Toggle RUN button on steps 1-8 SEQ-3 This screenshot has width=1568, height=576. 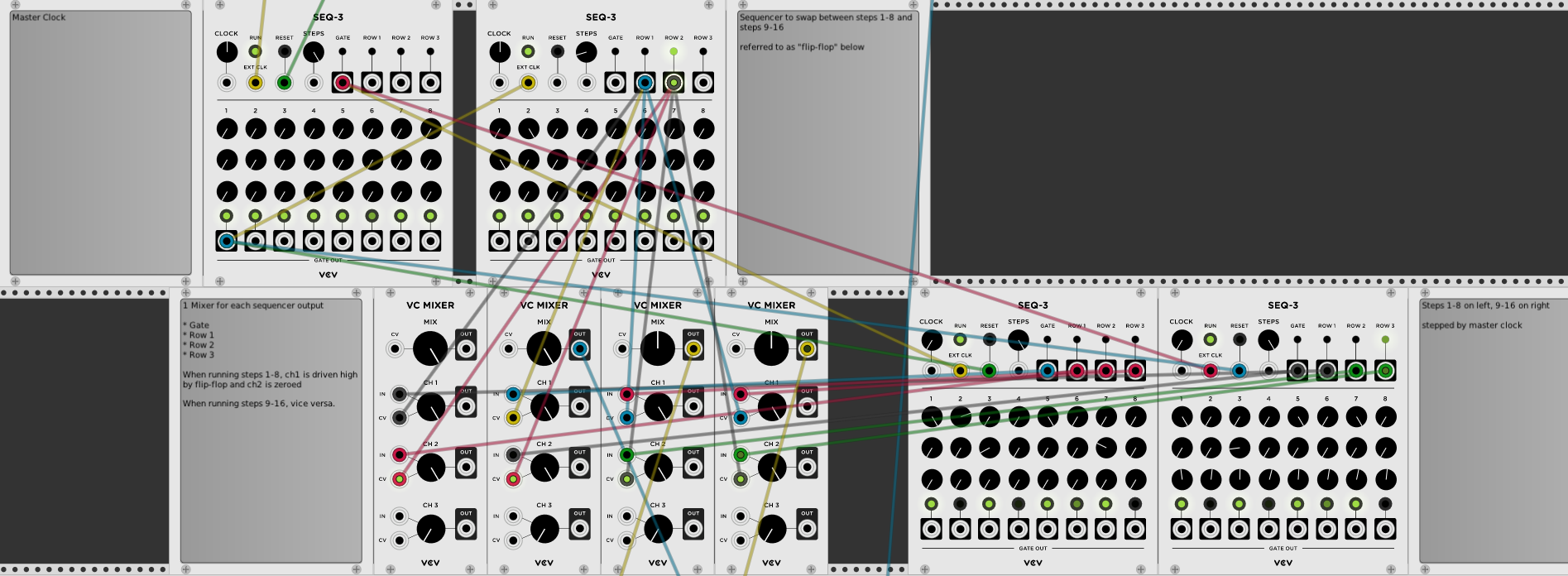(960, 339)
